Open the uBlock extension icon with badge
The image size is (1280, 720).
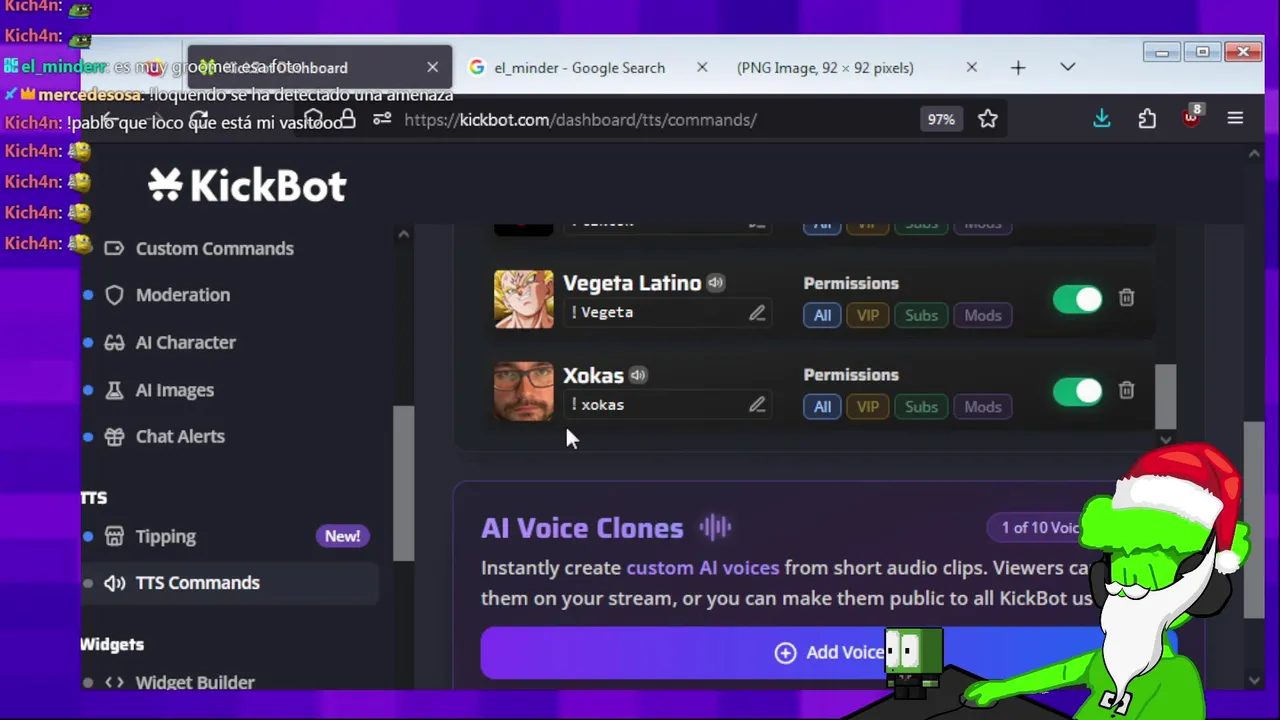(x=1191, y=117)
